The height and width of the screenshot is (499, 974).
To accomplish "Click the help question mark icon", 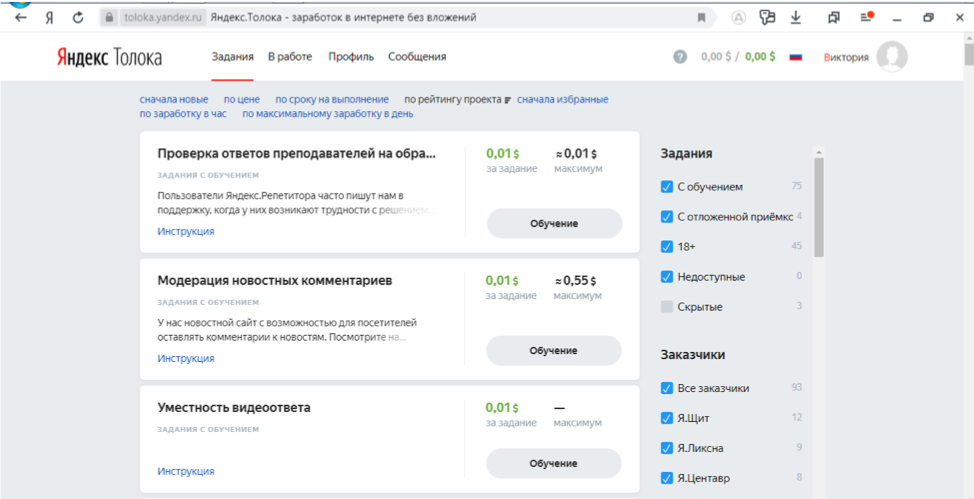I will tap(680, 57).
